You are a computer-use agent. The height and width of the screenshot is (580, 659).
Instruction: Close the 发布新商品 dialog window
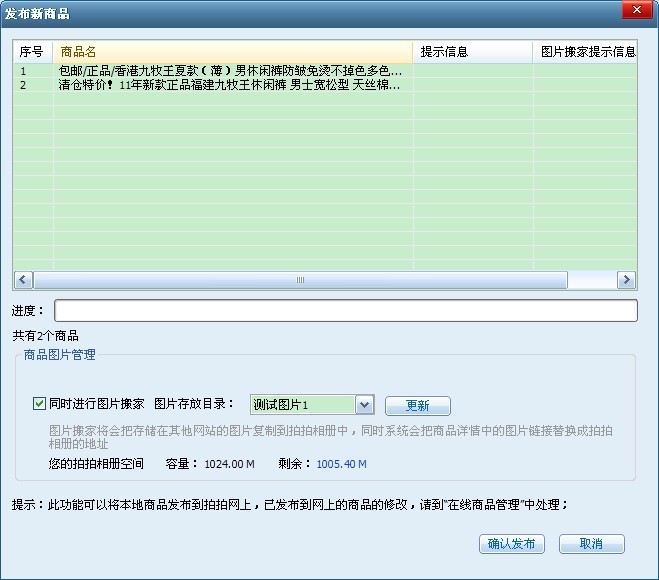coord(636,12)
